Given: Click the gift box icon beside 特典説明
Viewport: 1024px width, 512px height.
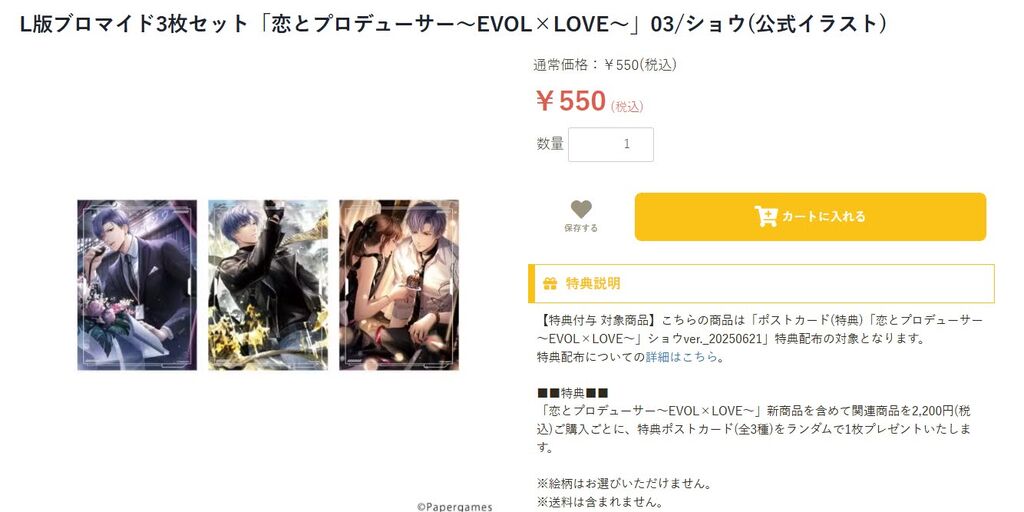Looking at the screenshot, I should pos(550,283).
